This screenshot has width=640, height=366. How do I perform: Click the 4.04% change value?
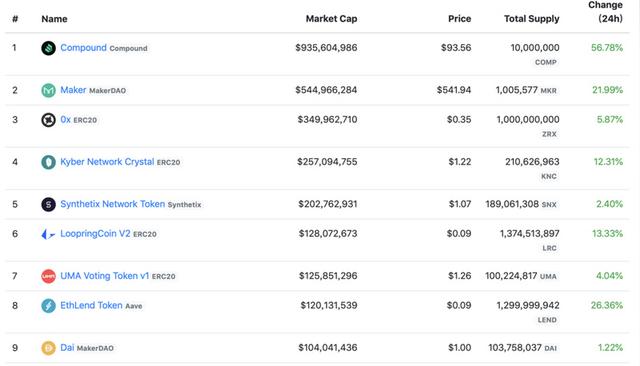pyautogui.click(x=609, y=276)
